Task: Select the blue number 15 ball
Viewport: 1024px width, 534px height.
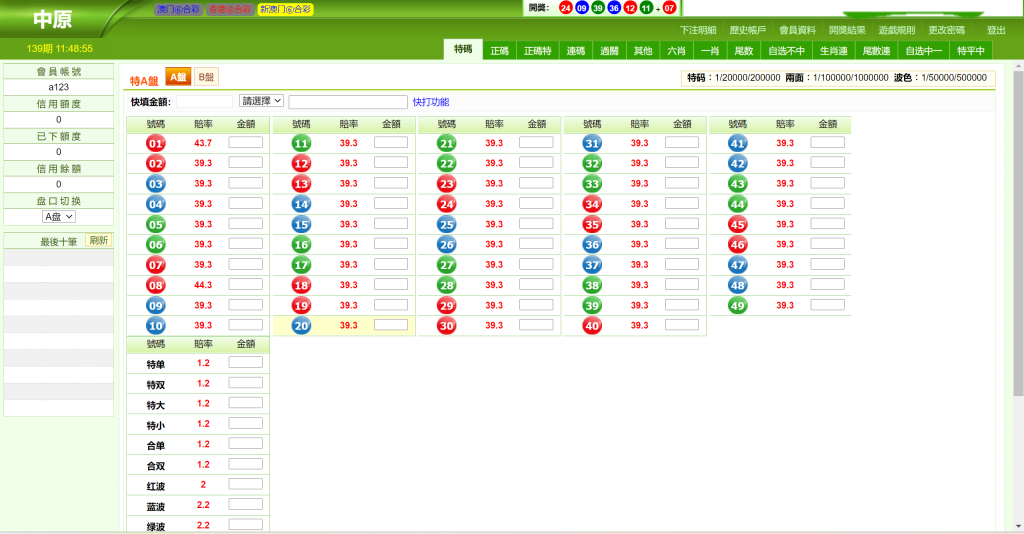Action: (x=301, y=225)
